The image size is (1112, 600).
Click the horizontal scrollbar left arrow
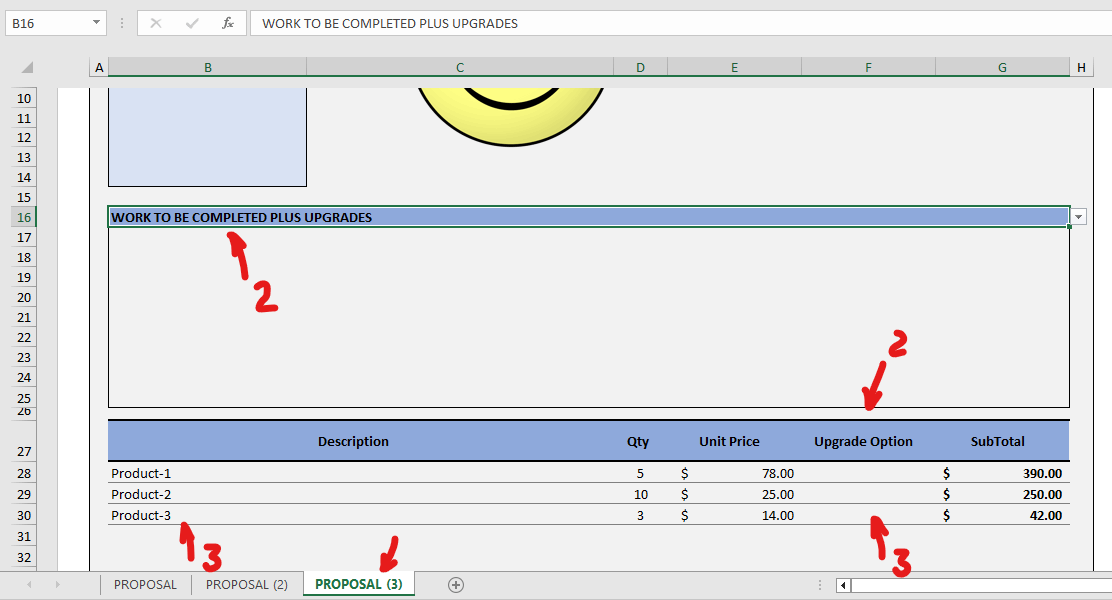tap(843, 585)
